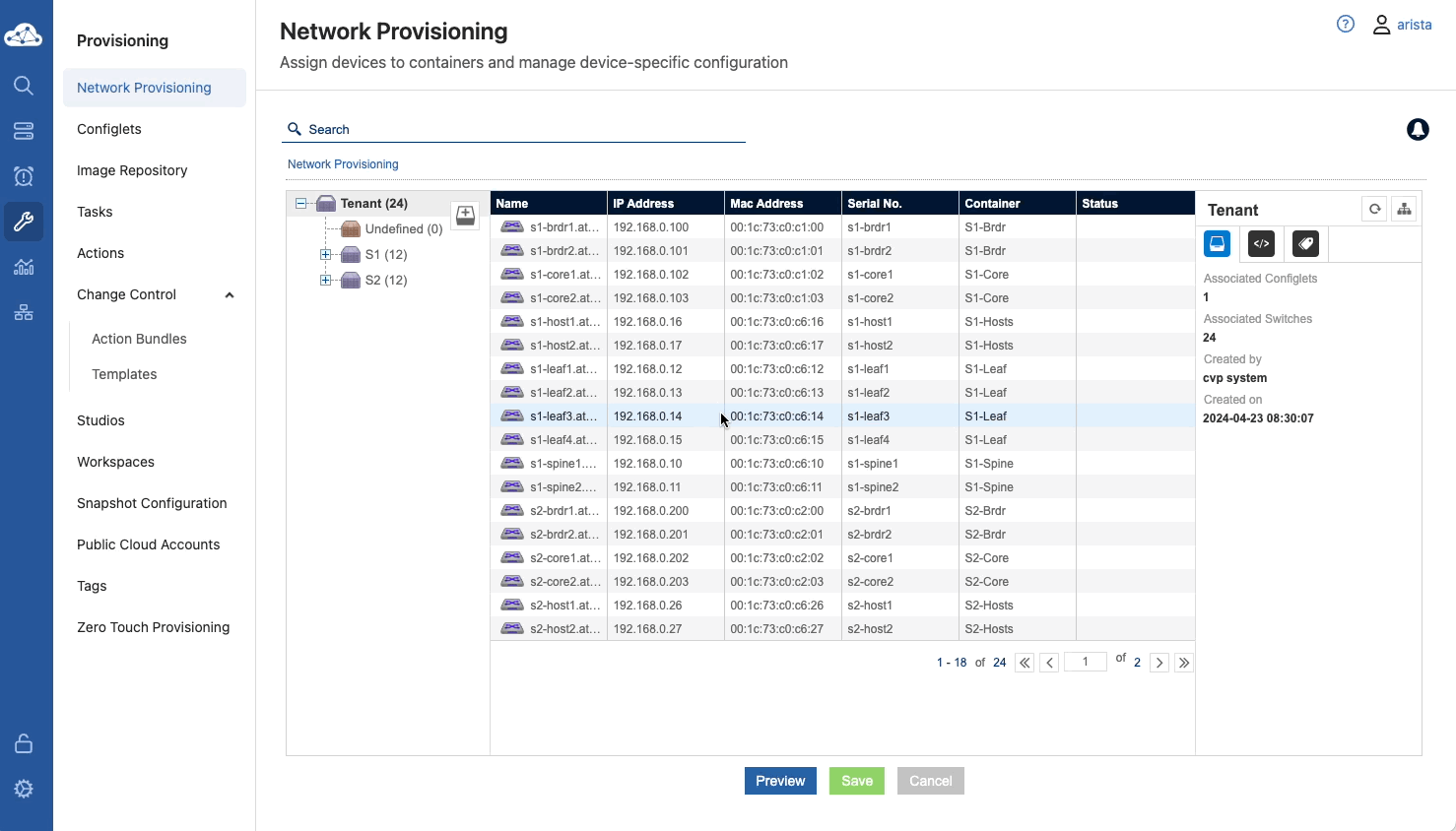This screenshot has width=1456, height=831.
Task: Click the Devices inventory sidebar icon
Action: pyautogui.click(x=24, y=131)
